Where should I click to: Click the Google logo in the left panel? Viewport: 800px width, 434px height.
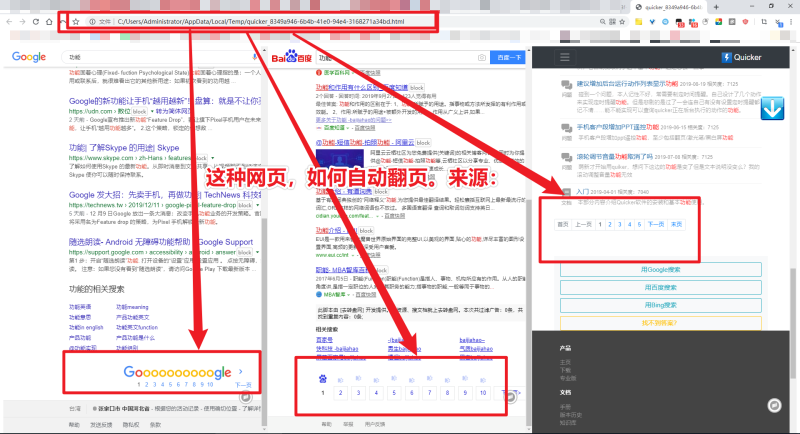coord(29,57)
